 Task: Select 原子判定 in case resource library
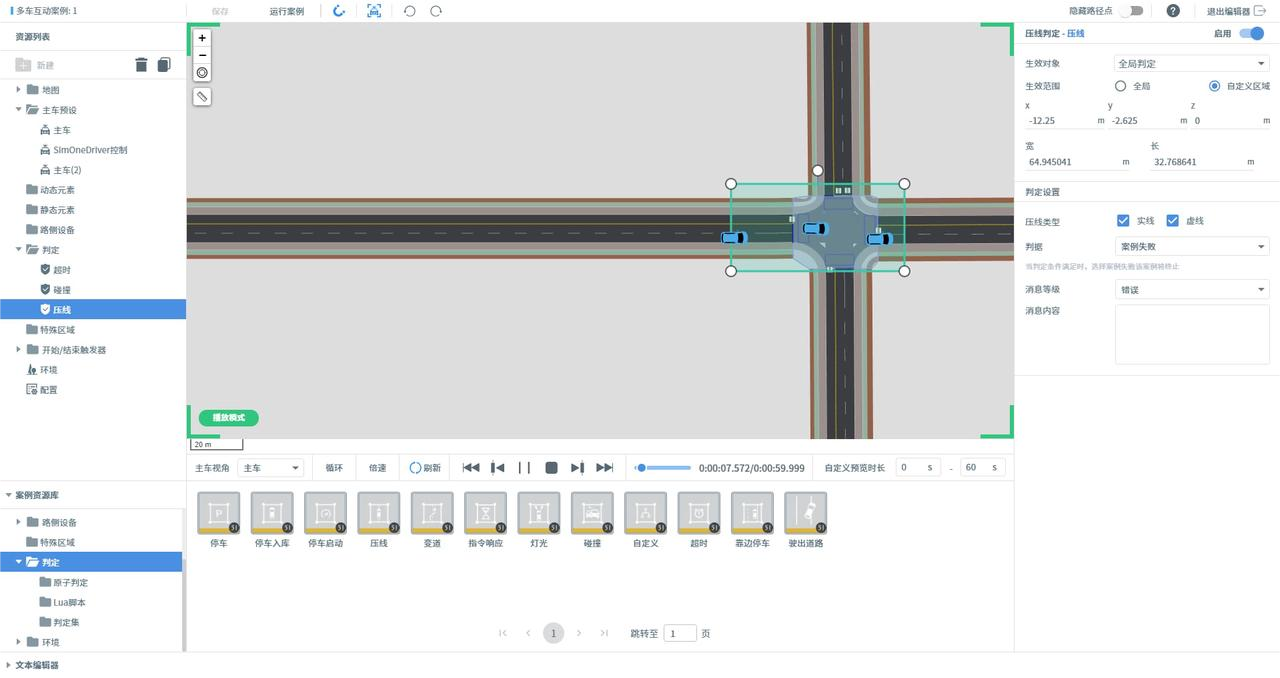pos(70,582)
